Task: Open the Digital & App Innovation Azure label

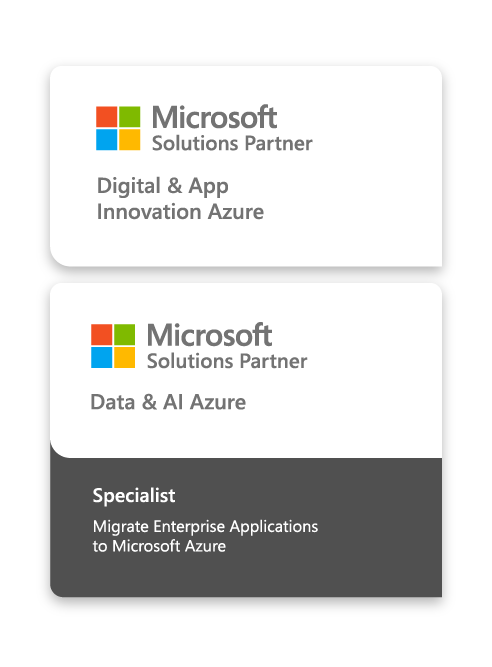Action: coord(180,199)
